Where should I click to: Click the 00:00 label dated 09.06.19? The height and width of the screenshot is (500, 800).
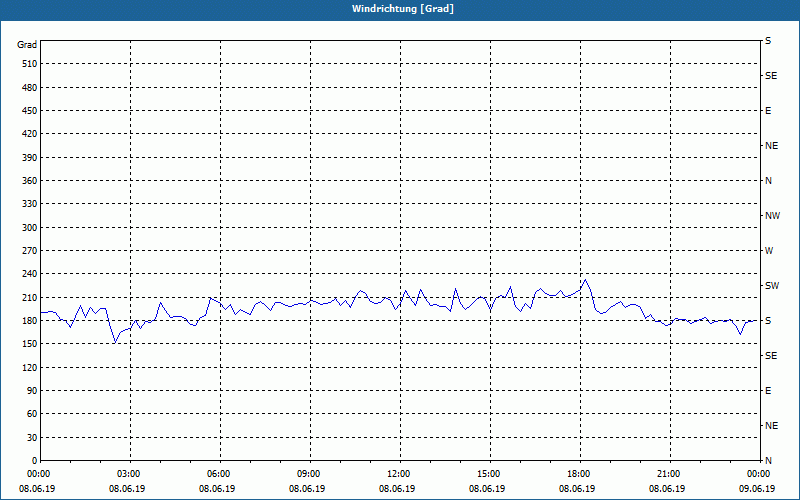[757, 474]
